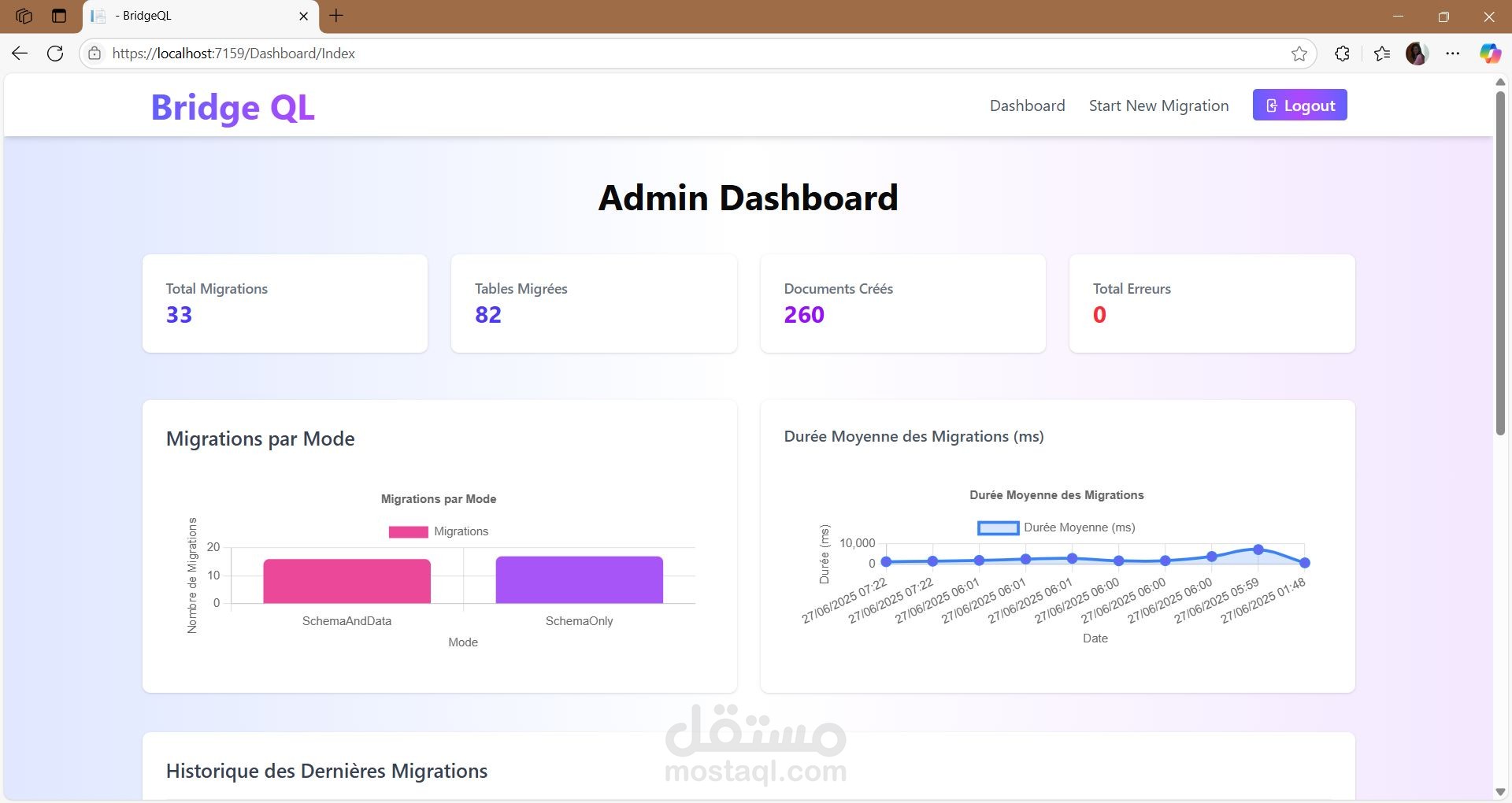Screen dimensions: 1512x803
Task: Click the Tables Migrées label
Action: click(x=521, y=289)
